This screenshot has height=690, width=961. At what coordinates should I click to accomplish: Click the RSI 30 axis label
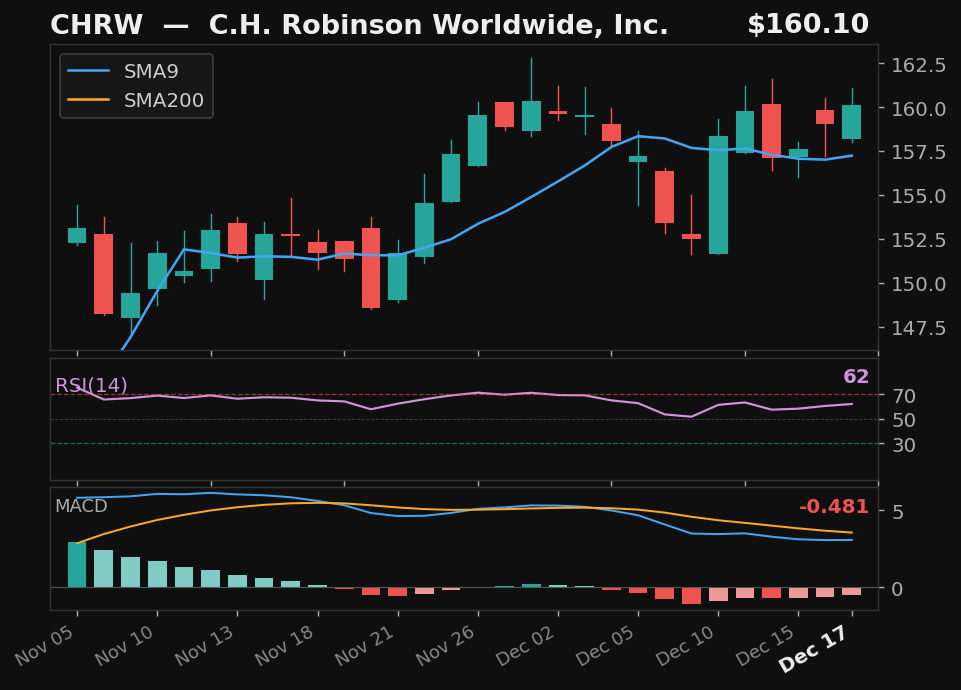[904, 445]
